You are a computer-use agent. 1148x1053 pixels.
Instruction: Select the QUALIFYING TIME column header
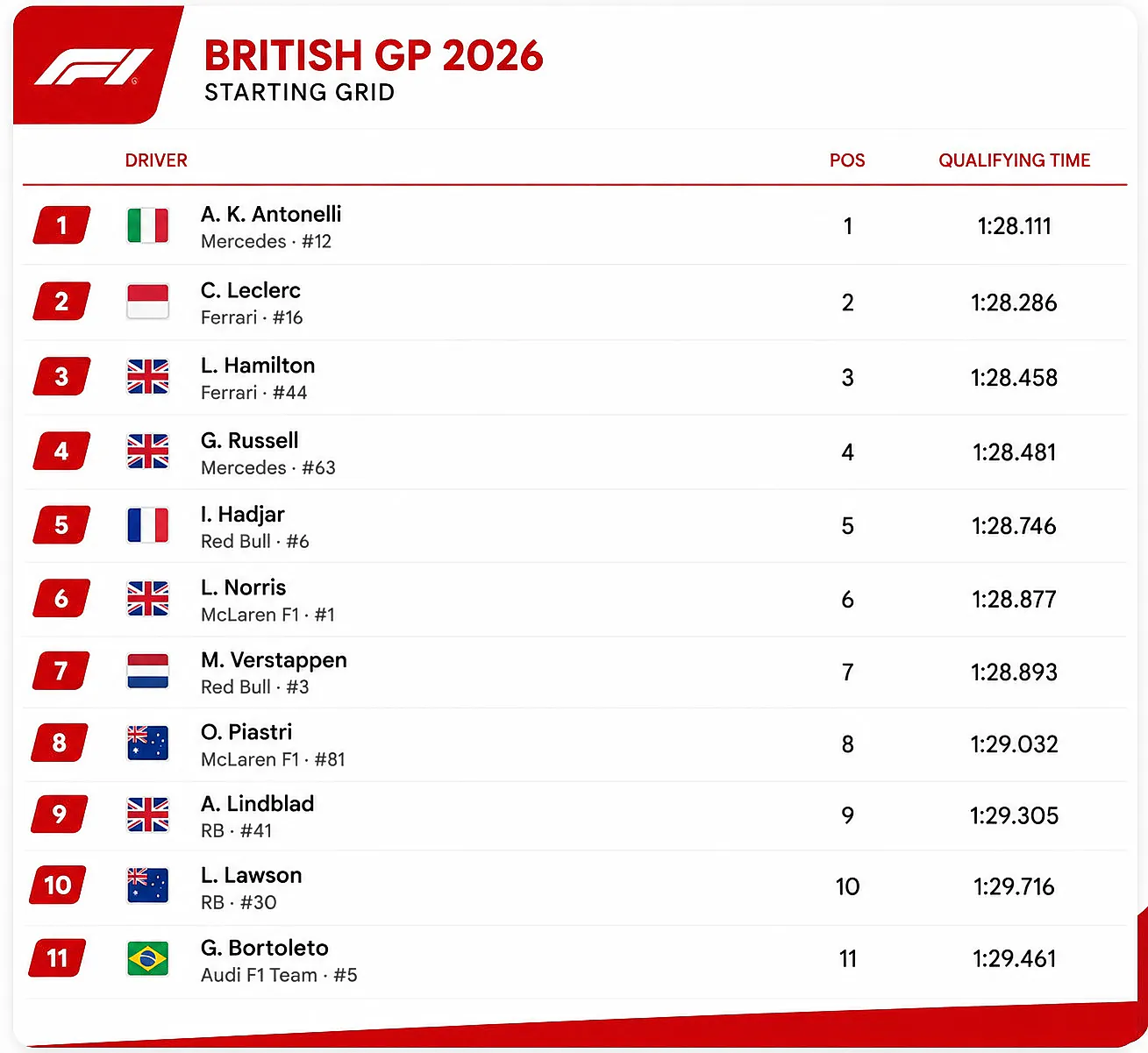[x=1015, y=160]
